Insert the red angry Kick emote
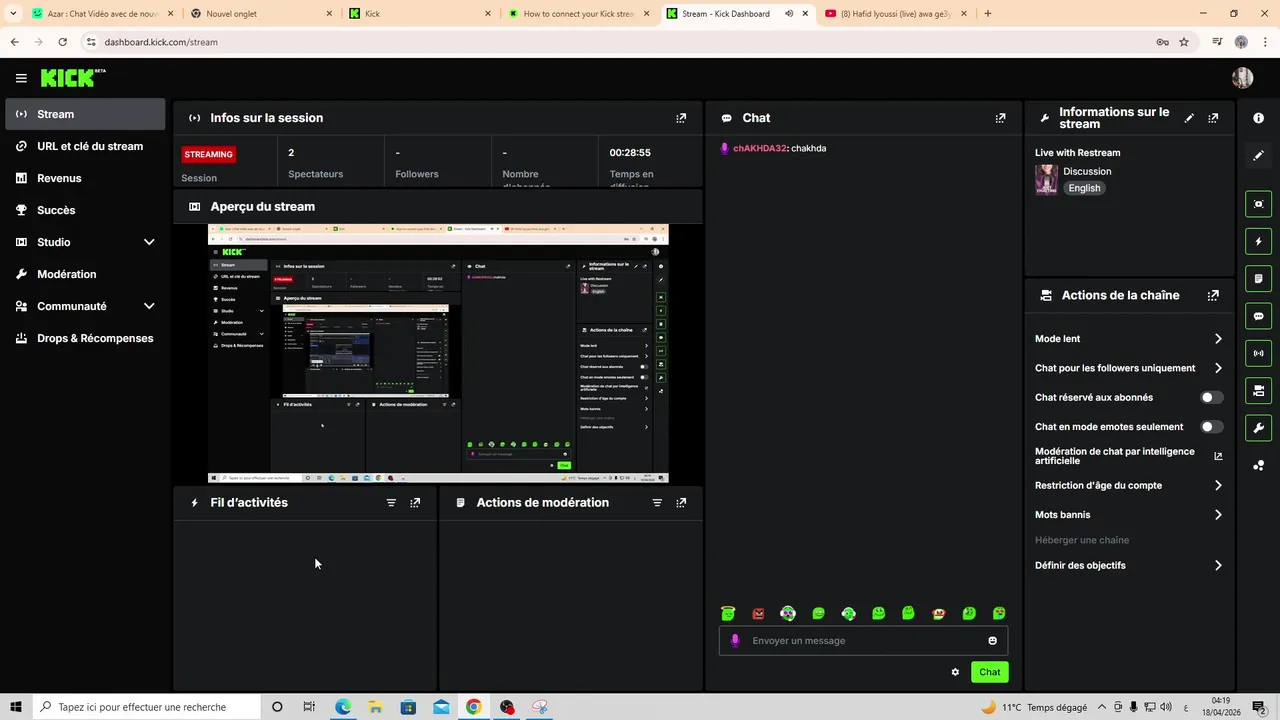Viewport: 1280px width, 720px height. [x=758, y=613]
